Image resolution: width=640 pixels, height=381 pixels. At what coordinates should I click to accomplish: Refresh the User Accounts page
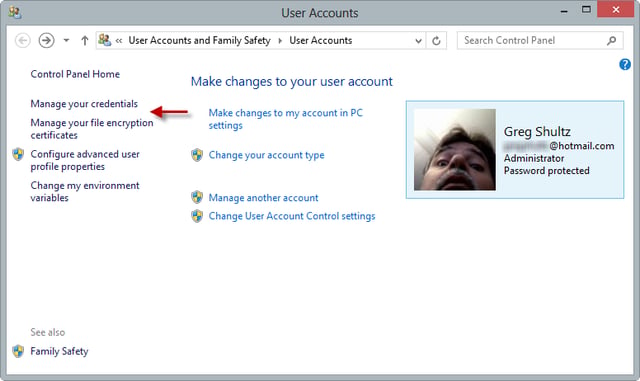coord(436,41)
